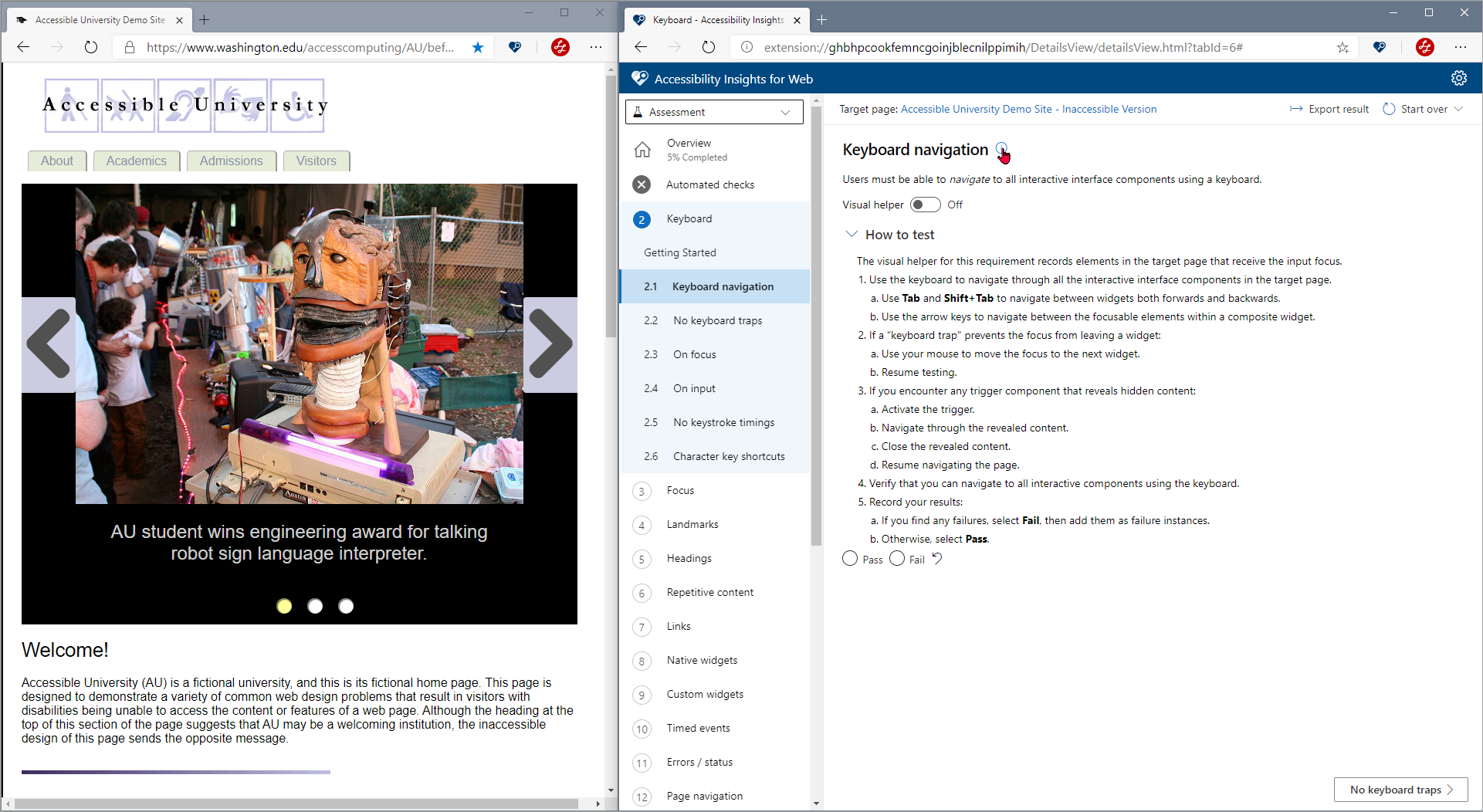The width and height of the screenshot is (1483, 812).
Task: Select 2.5 No keystroke timings item
Action: click(x=716, y=422)
